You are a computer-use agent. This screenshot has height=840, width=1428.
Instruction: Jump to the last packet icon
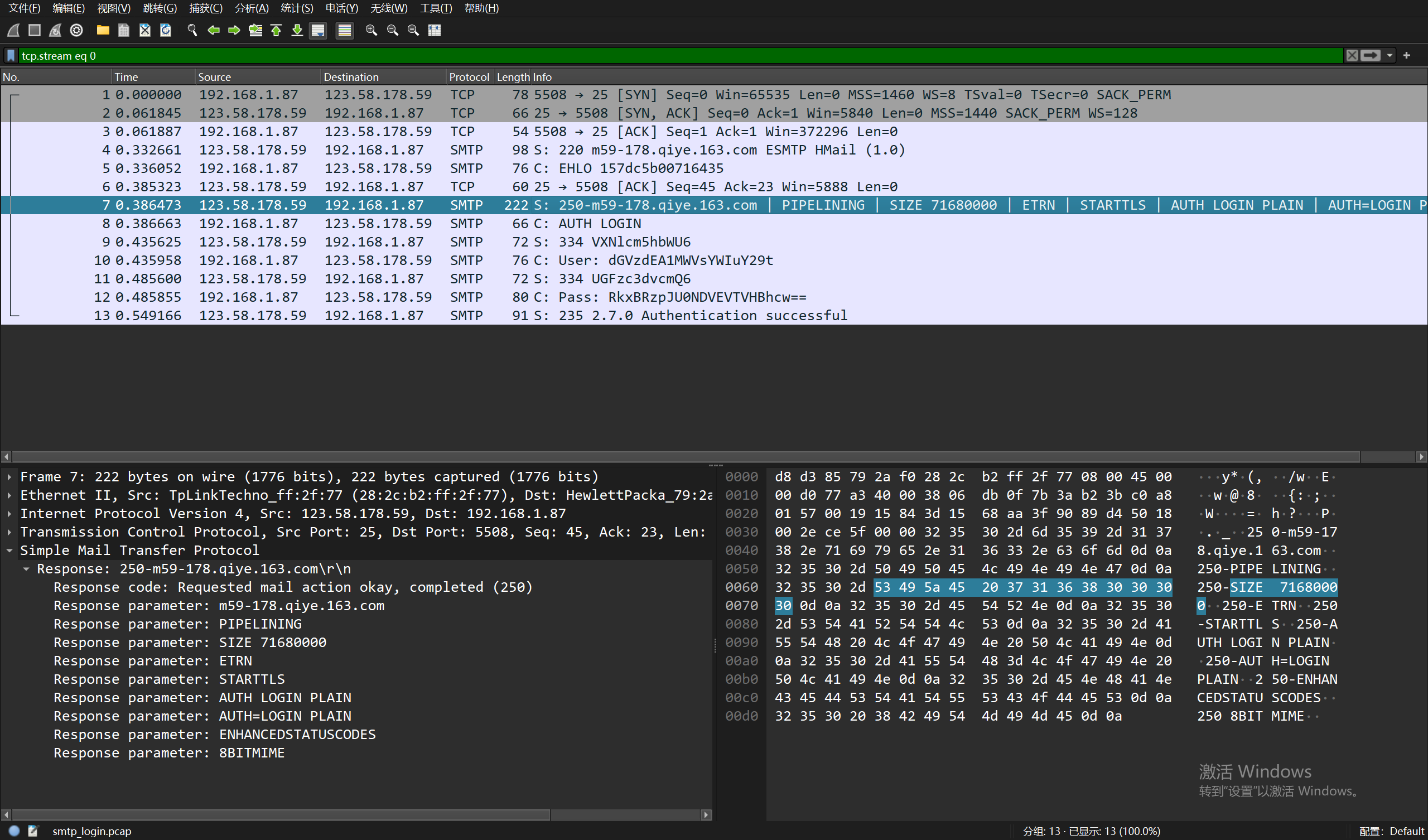pyautogui.click(x=297, y=30)
